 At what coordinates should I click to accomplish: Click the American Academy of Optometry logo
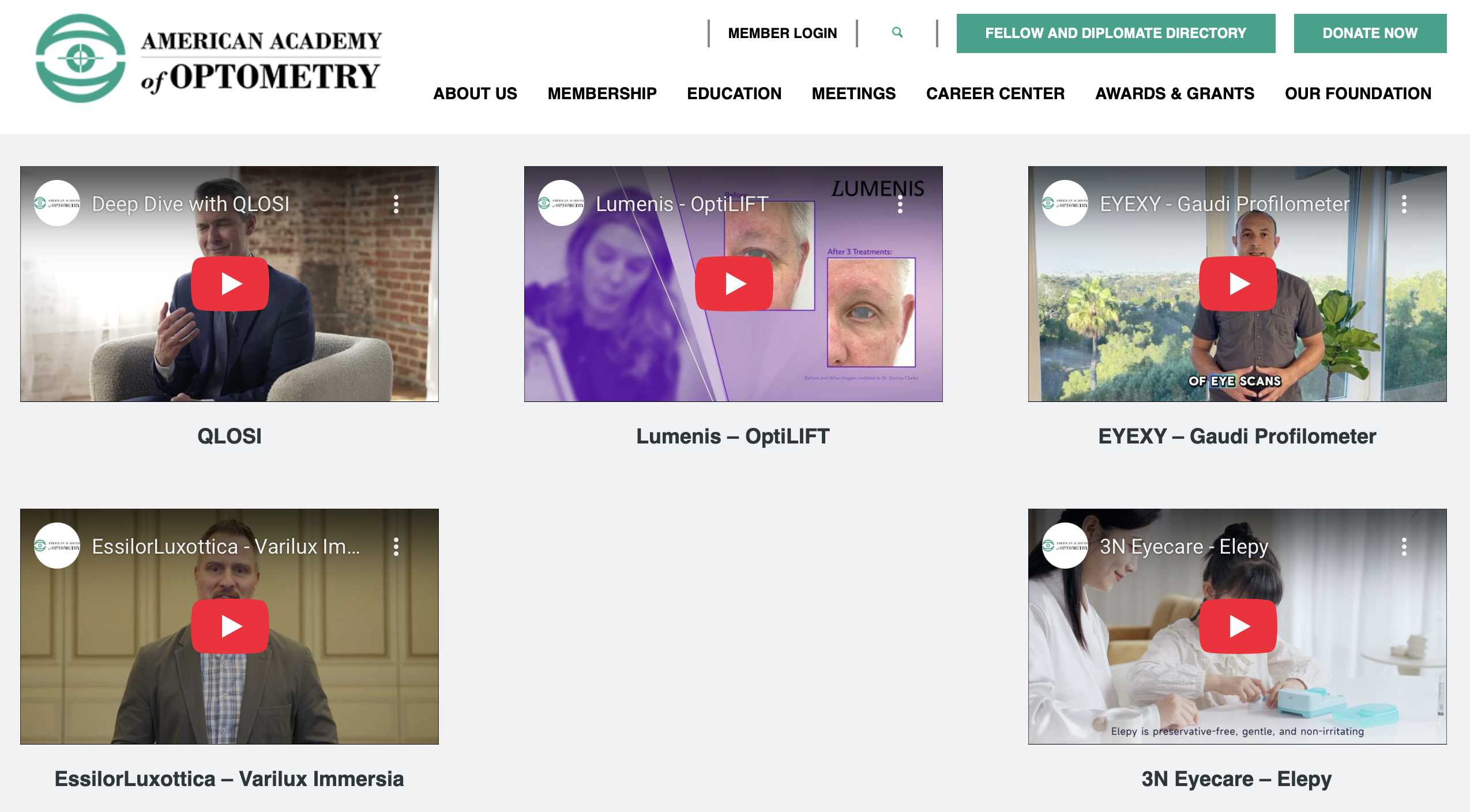pos(208,58)
